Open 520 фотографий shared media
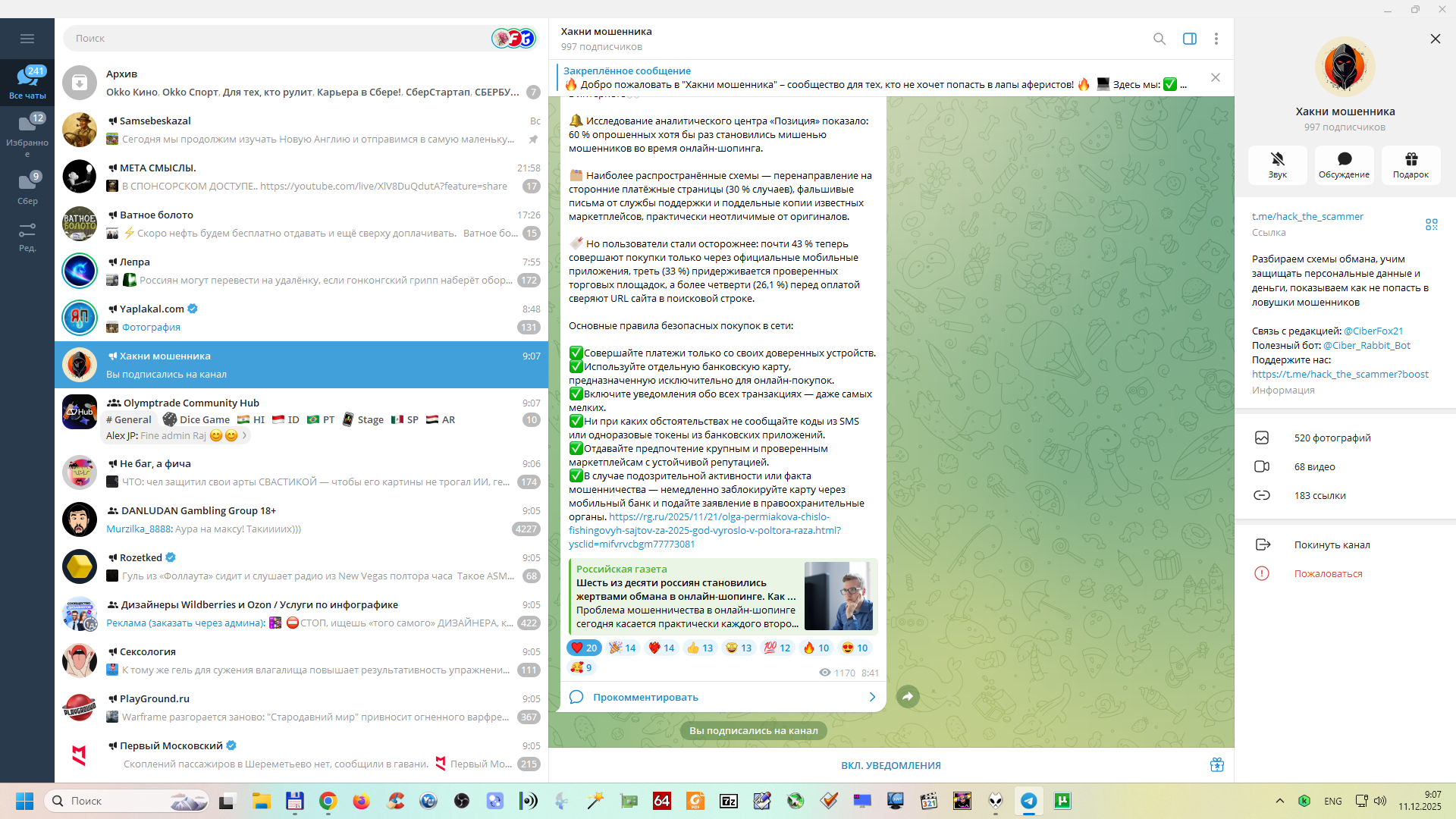This screenshot has height=819, width=1456. [1332, 438]
